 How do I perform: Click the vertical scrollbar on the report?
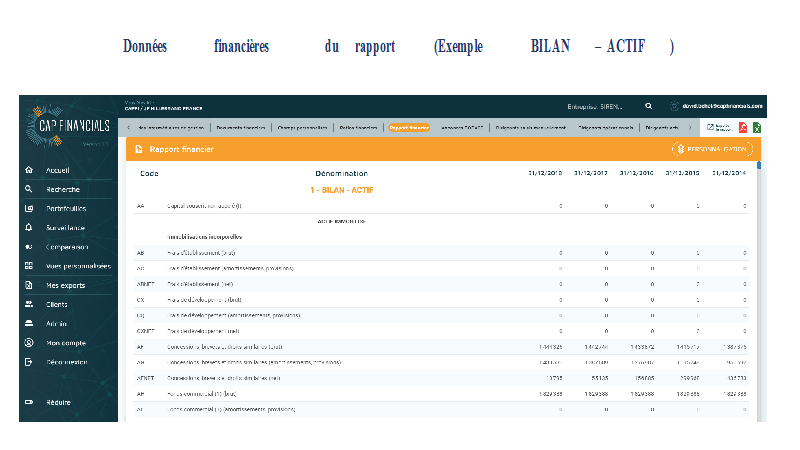tap(758, 250)
